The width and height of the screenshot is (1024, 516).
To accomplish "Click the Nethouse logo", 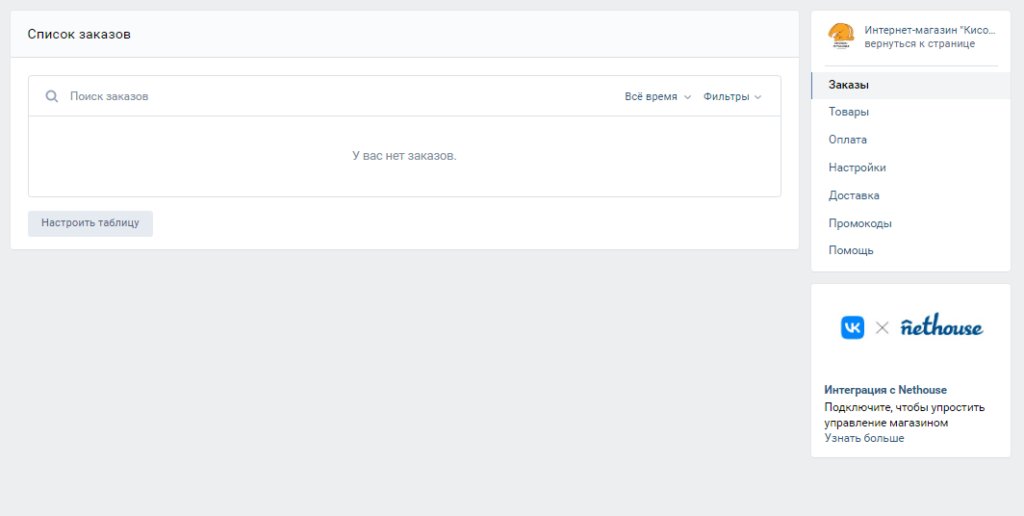I will [942, 326].
